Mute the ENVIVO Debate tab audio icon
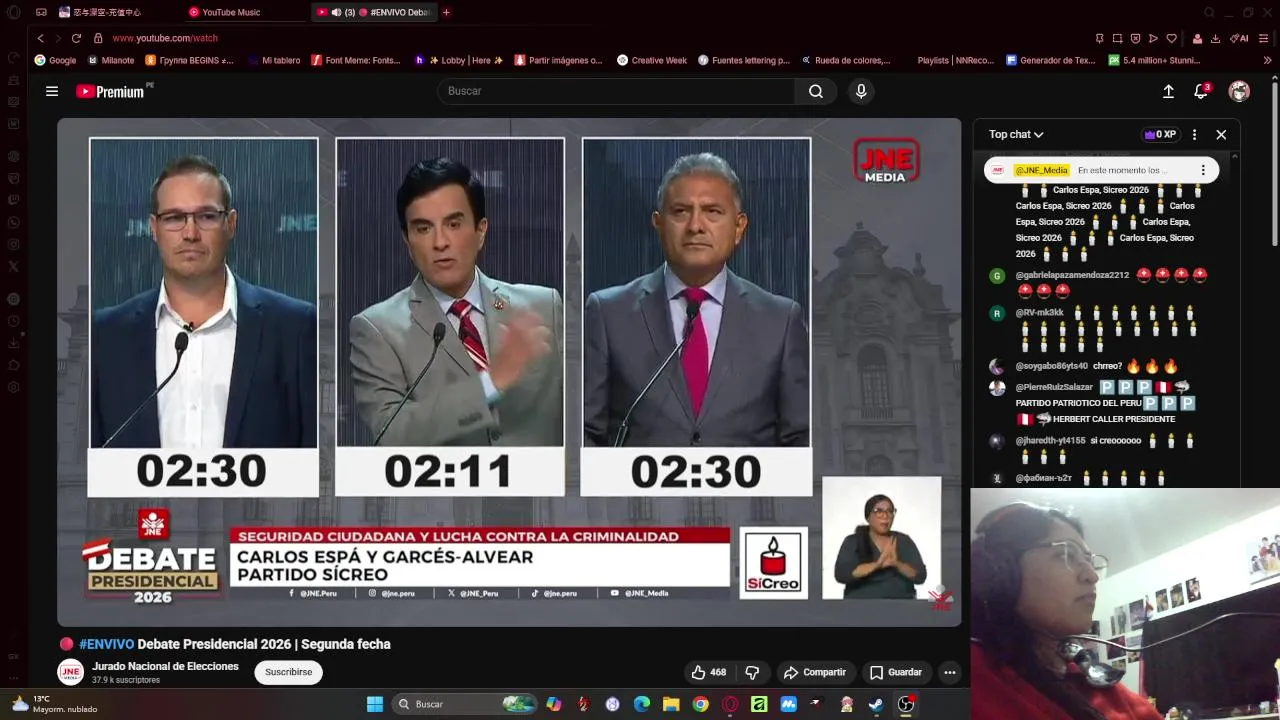 pos(336,12)
